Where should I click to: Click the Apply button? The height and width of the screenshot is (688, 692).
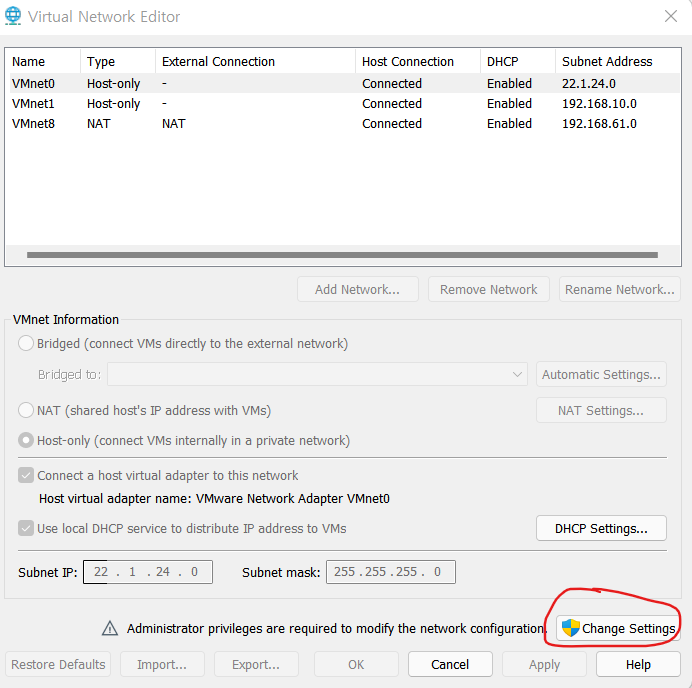544,664
